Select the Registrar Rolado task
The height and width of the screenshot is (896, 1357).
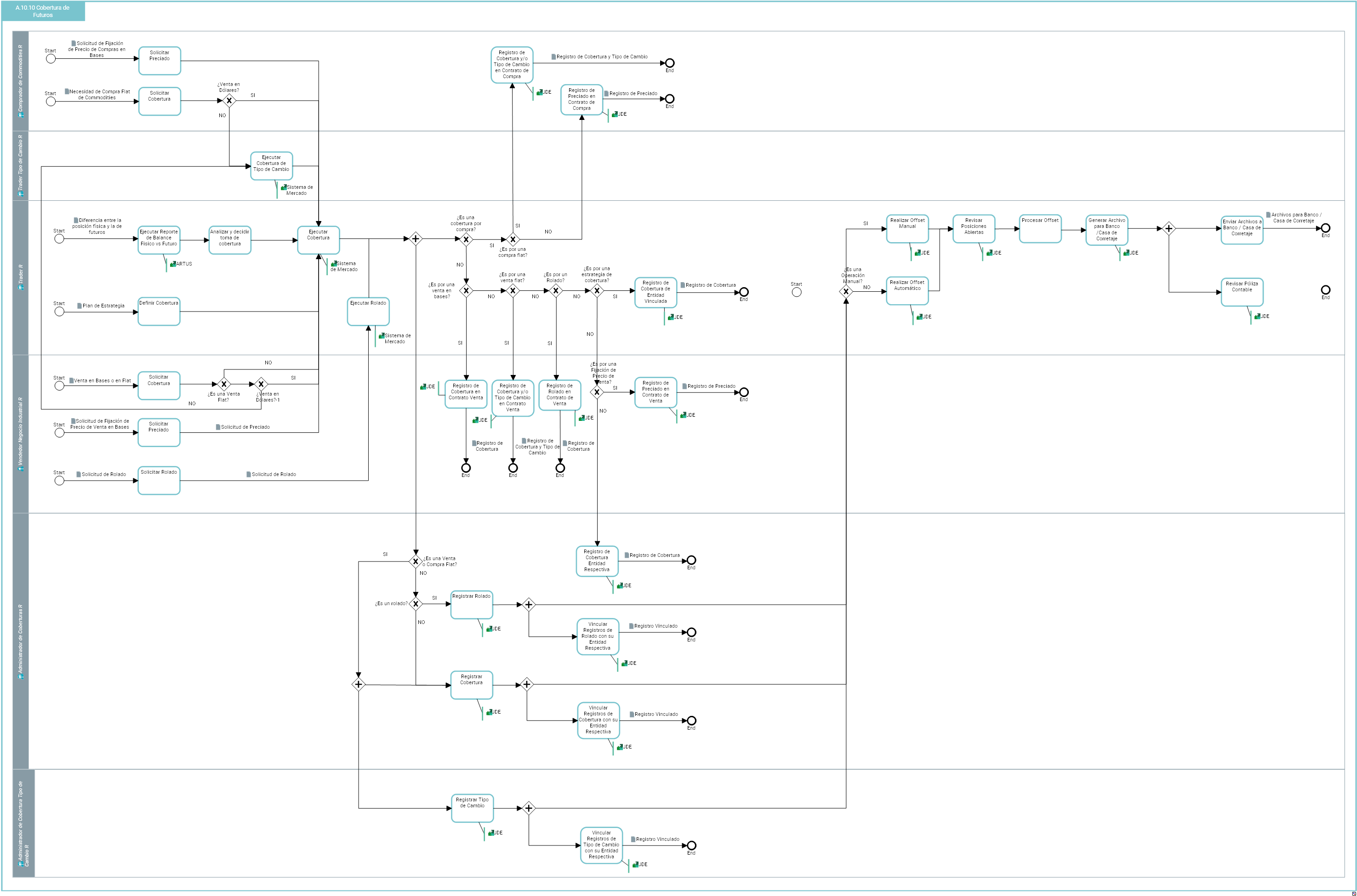coord(472,605)
